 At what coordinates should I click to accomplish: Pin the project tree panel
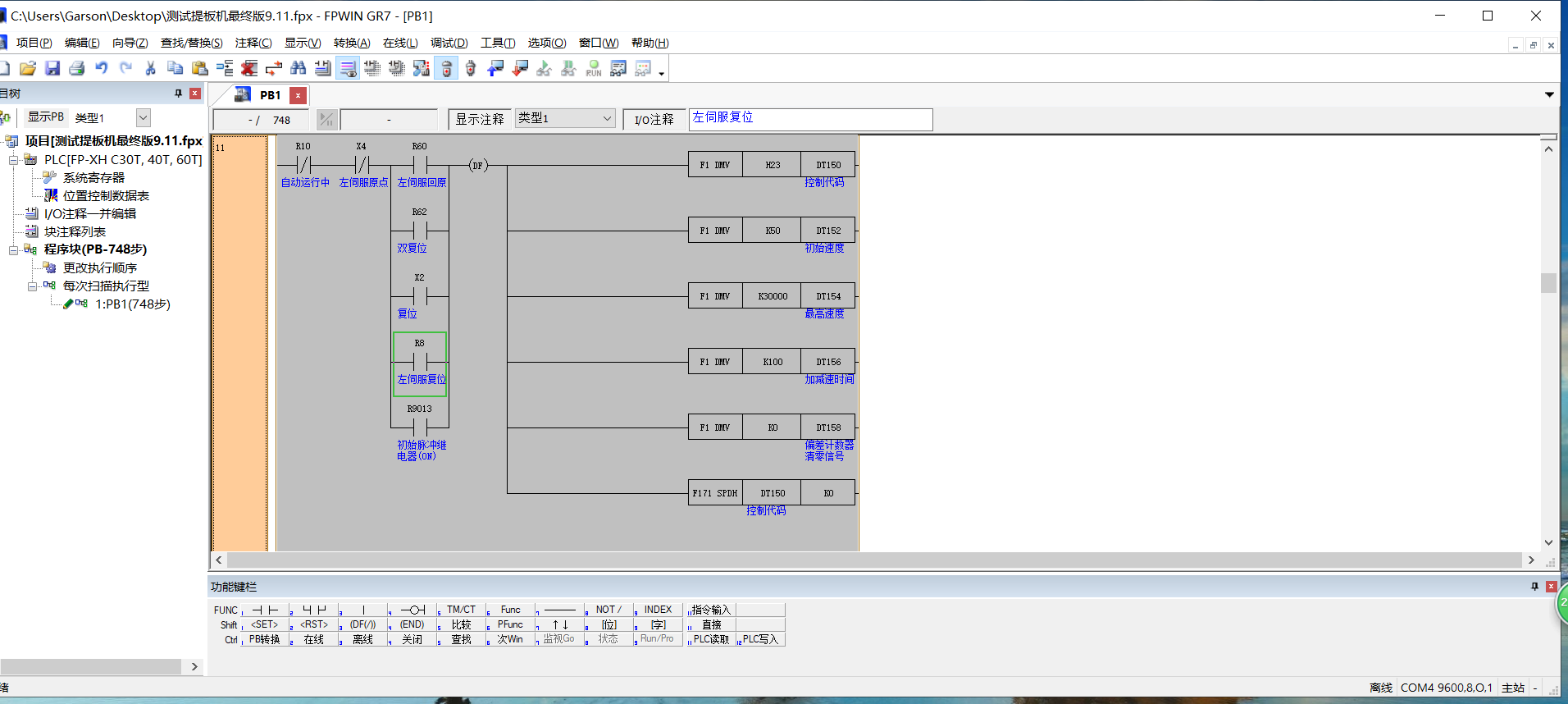[178, 94]
